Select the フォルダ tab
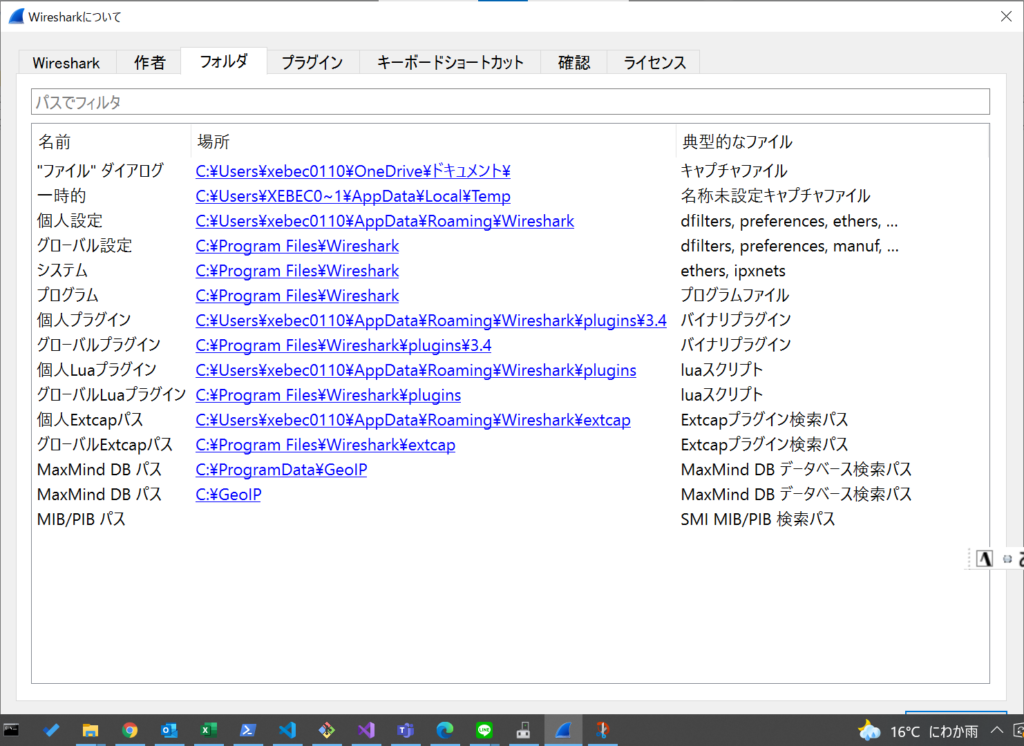The width and height of the screenshot is (1024, 746). click(223, 61)
